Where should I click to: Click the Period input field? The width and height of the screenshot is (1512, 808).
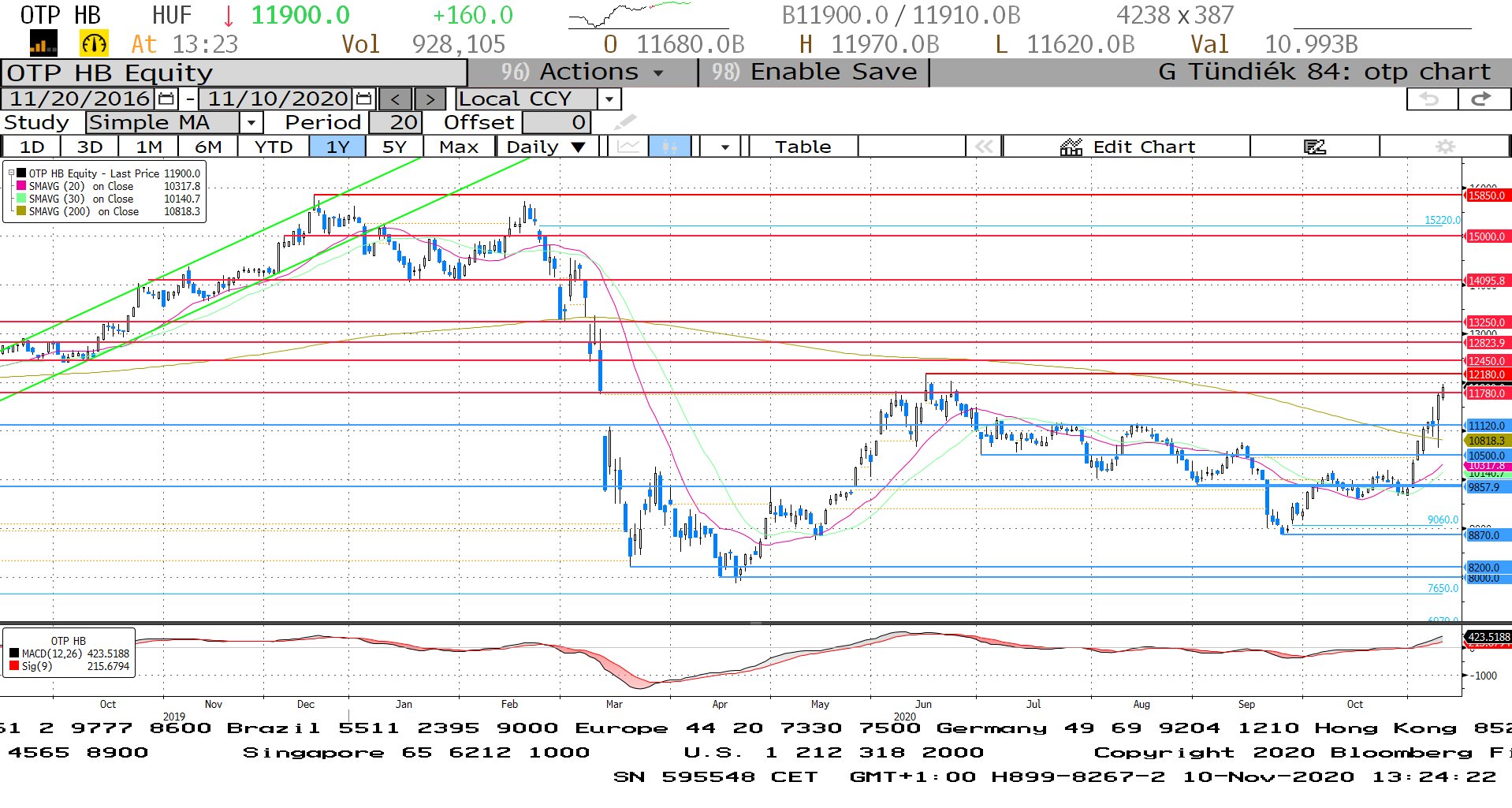pyautogui.click(x=397, y=123)
